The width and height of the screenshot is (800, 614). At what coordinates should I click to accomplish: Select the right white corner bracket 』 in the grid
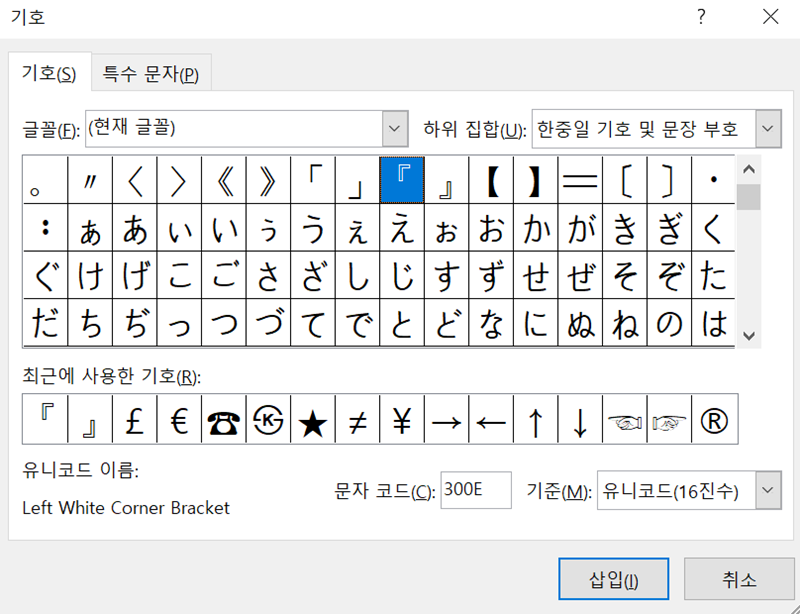446,180
